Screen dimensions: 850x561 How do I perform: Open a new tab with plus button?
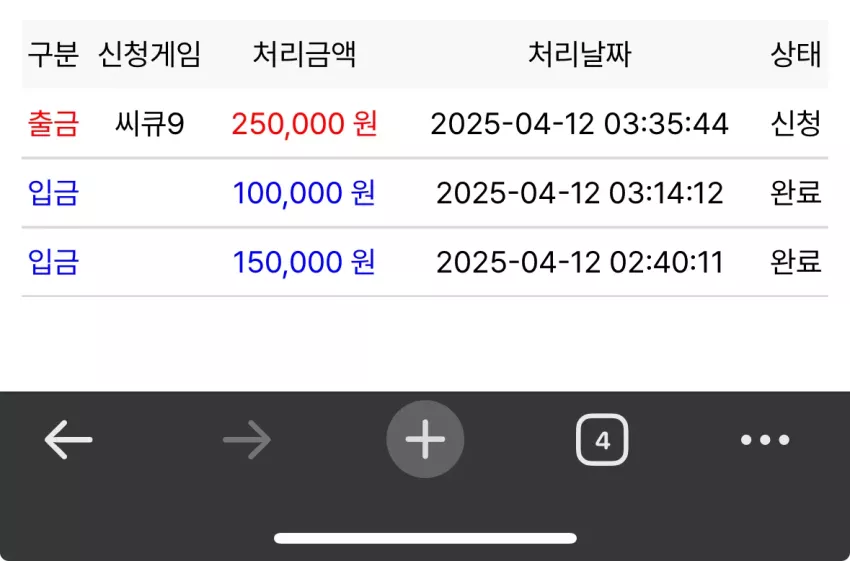425,439
